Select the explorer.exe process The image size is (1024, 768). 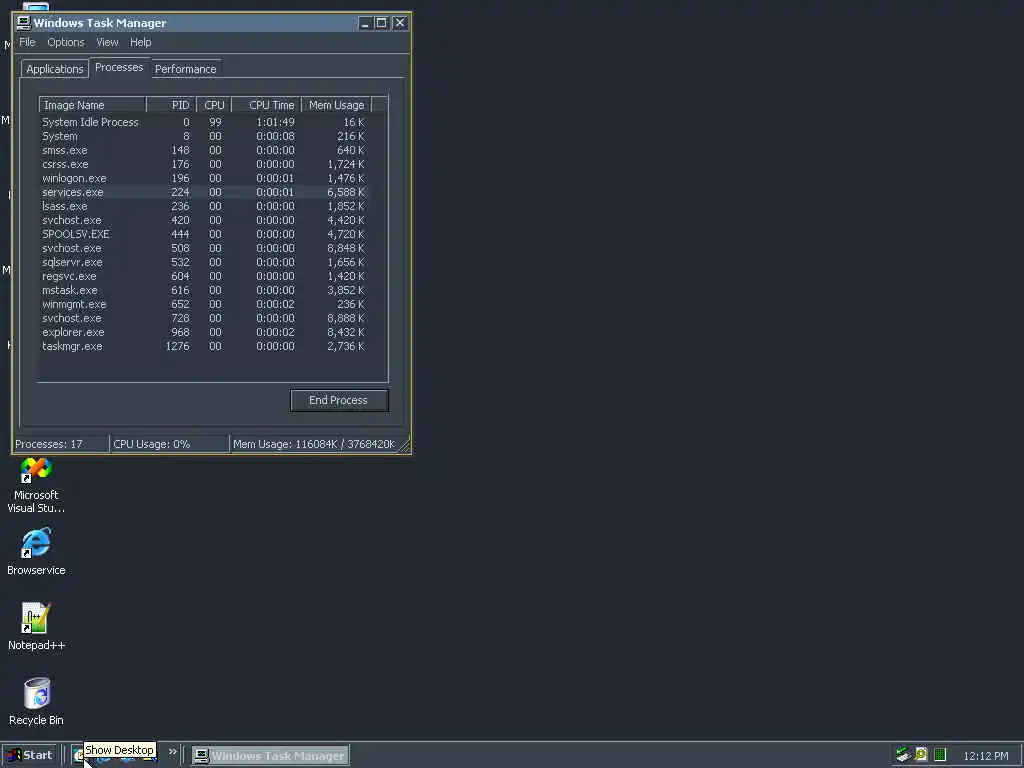[204, 332]
